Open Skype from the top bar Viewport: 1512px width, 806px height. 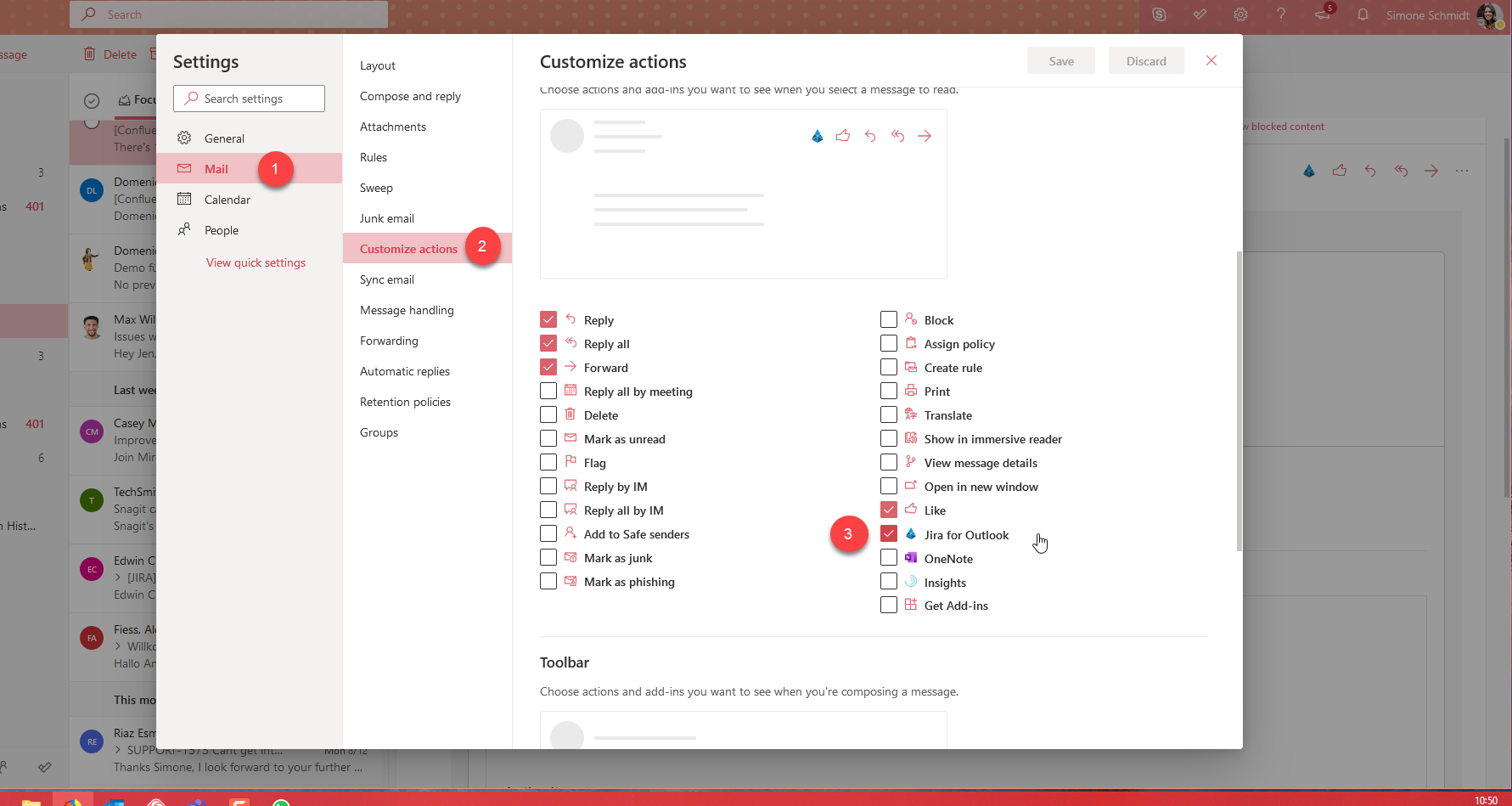click(x=1159, y=14)
